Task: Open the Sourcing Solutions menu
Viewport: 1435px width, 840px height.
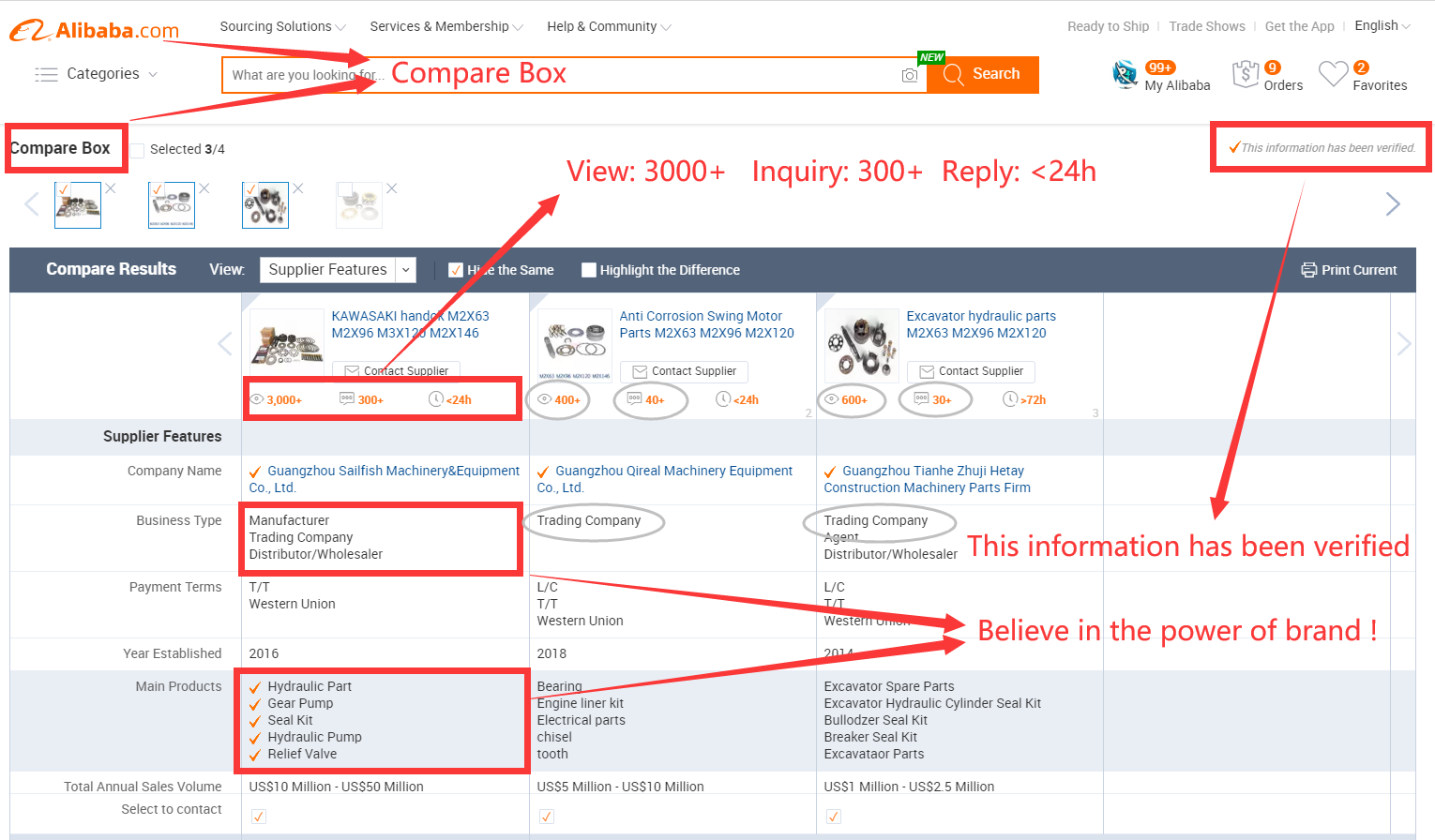Action: pos(282,26)
